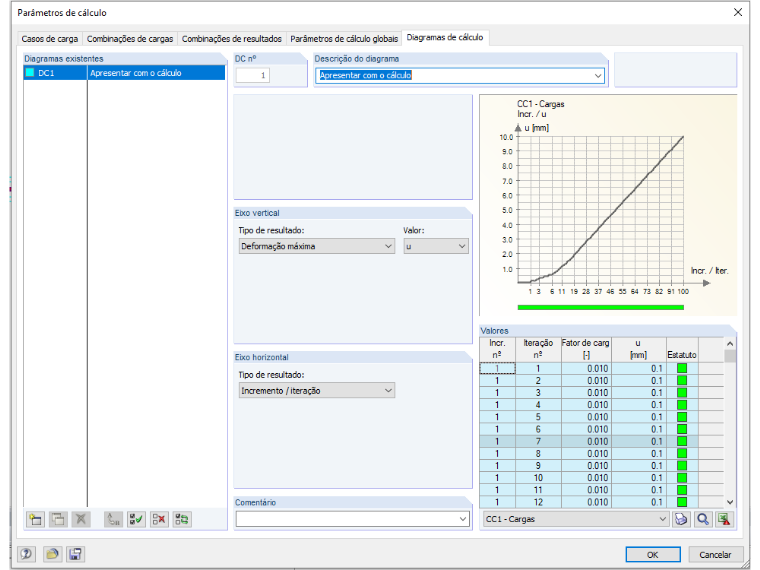Click the Incr. cell in iteration 1 row
Image resolution: width=760 pixels, height=570 pixels.
(x=497, y=368)
